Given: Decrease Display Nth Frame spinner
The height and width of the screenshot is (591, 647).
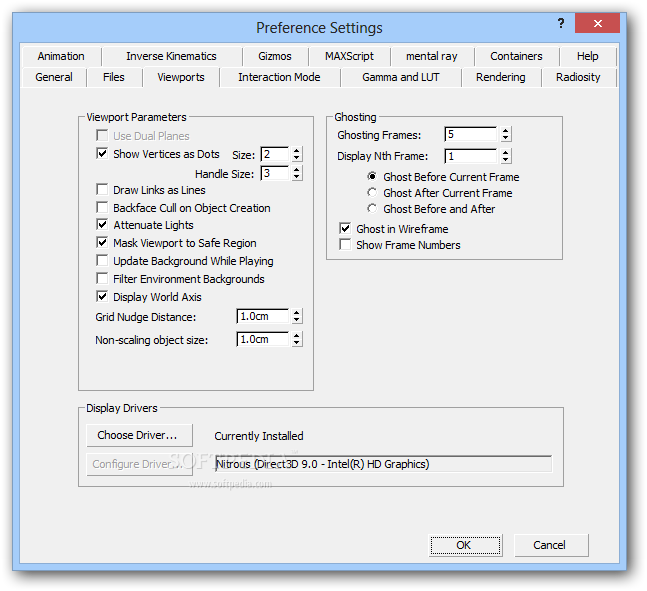Looking at the screenshot, I should (505, 160).
